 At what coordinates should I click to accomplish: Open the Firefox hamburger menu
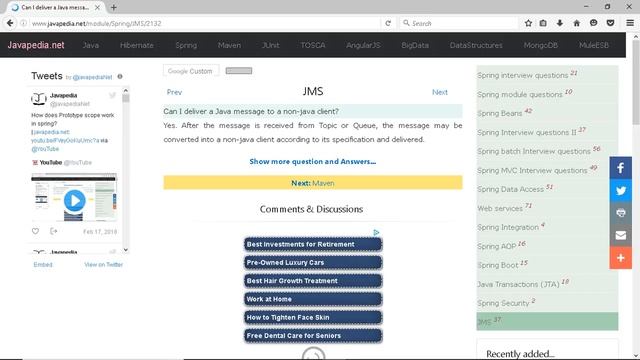pos(630,23)
